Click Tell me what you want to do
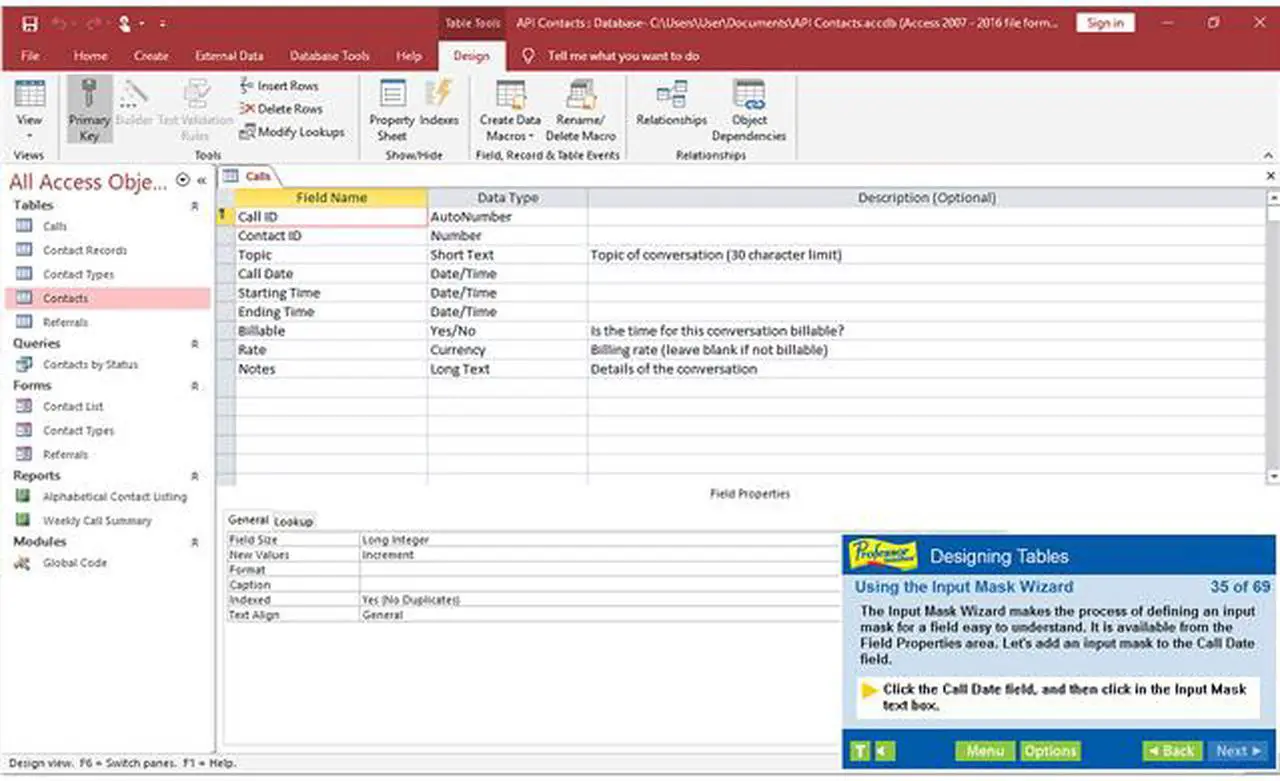This screenshot has width=1280, height=781. 623,56
